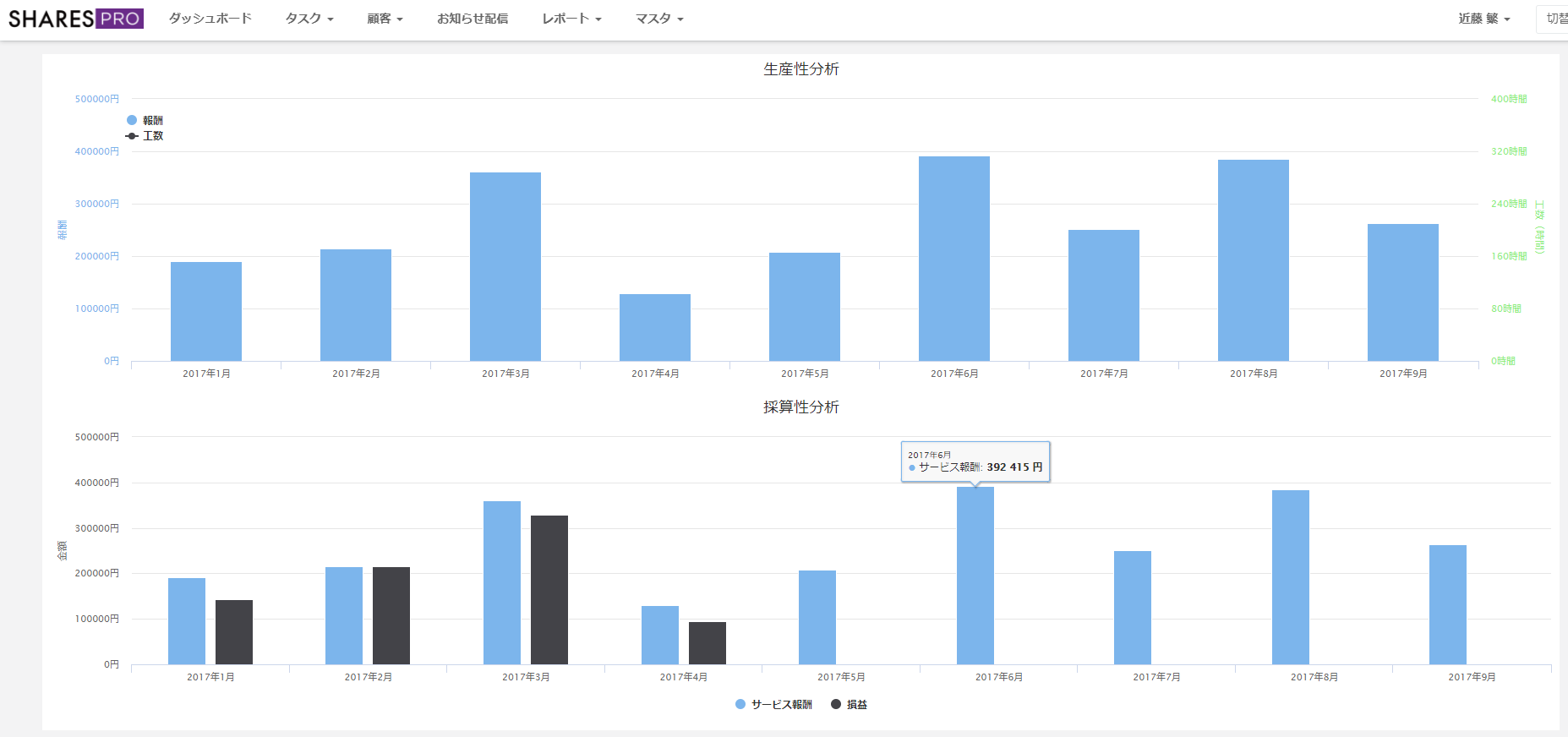Click the 2017年1月 損益 dark bar

pos(234,631)
